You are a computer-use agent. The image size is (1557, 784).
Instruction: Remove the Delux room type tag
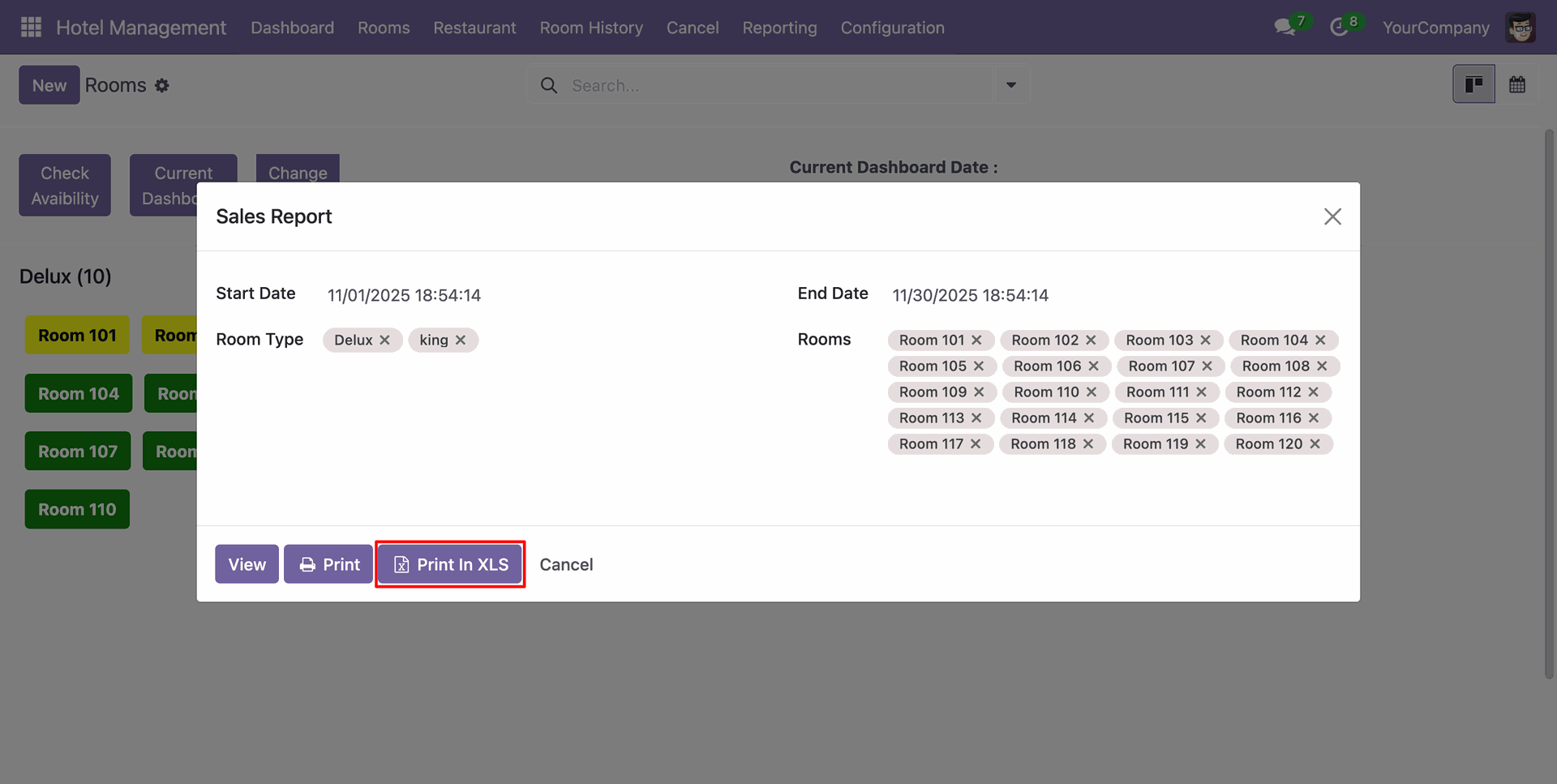pos(385,341)
